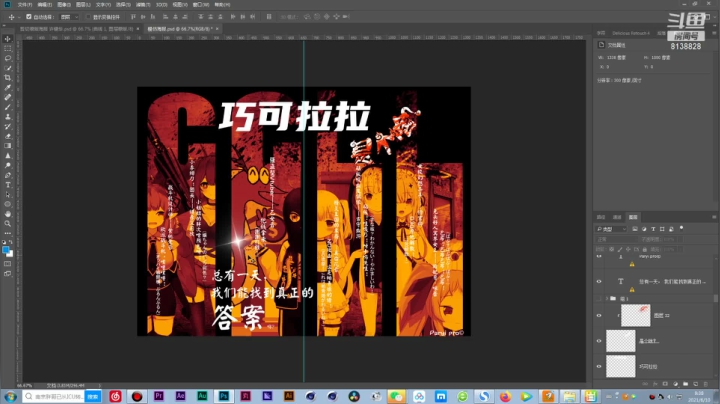Click the Quick Mask mode icon
This screenshot has width=720, height=404.
(8, 264)
